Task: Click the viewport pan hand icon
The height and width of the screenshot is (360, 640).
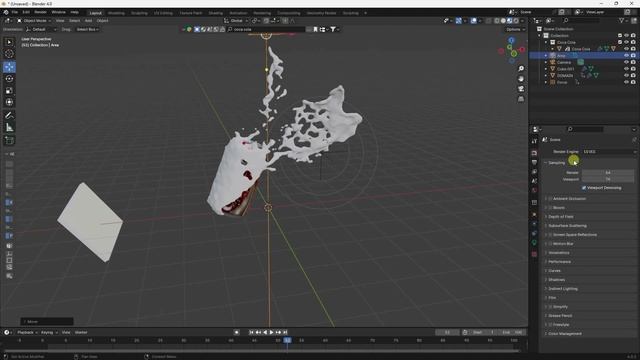Action: click(521, 79)
